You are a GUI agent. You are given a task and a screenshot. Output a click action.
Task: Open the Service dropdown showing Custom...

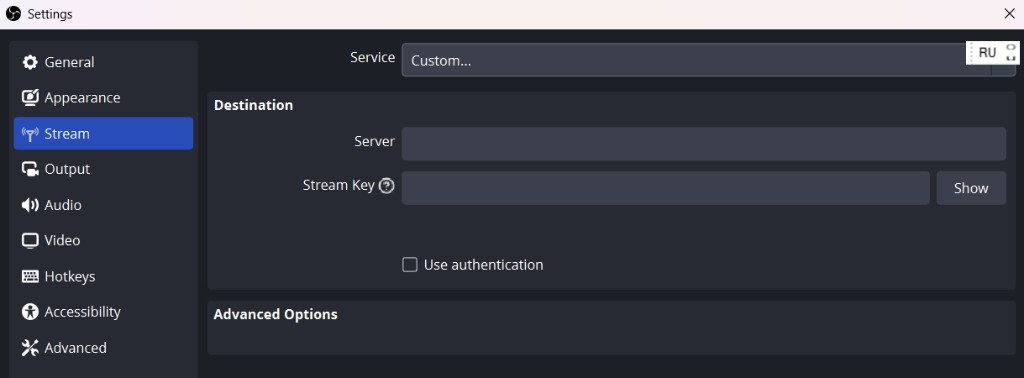point(709,60)
